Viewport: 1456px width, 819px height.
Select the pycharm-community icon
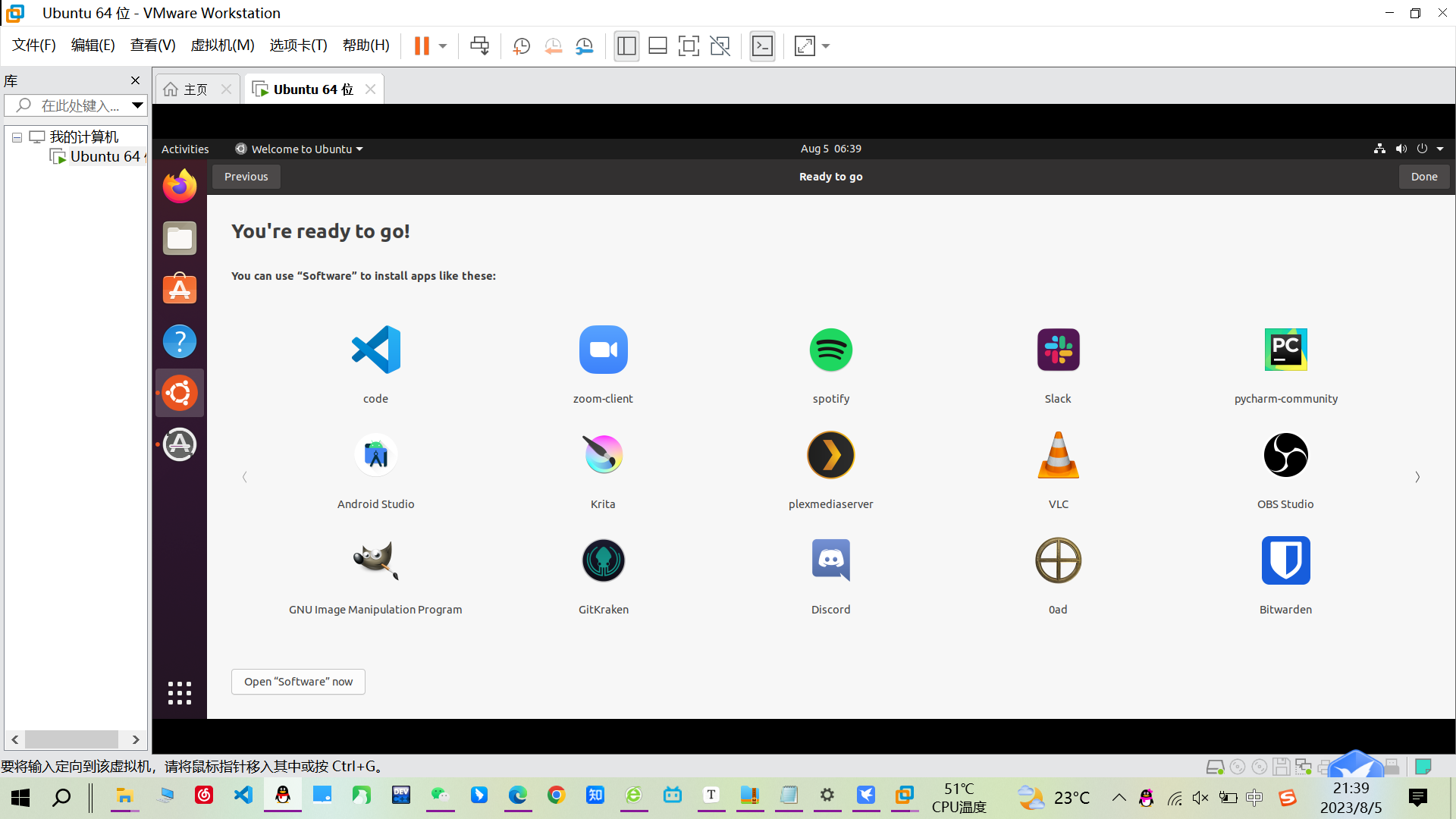click(x=1285, y=350)
